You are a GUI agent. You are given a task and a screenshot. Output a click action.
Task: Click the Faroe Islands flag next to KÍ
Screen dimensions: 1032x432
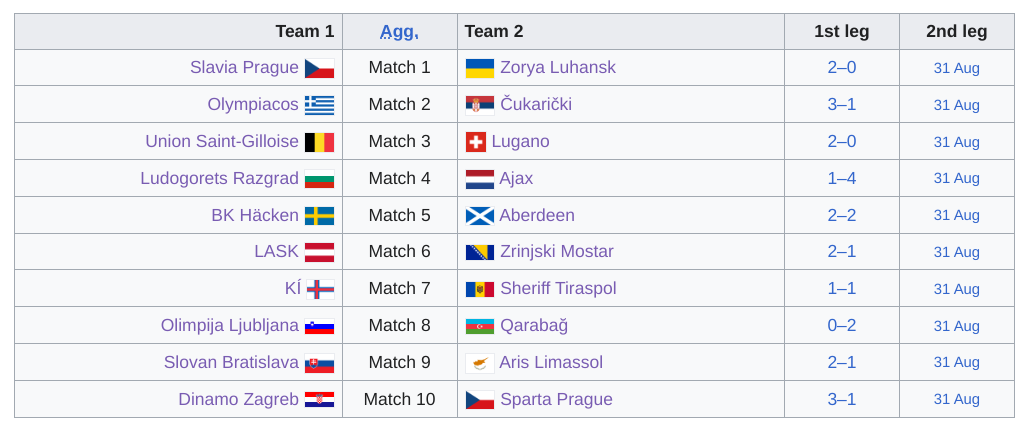point(321,289)
